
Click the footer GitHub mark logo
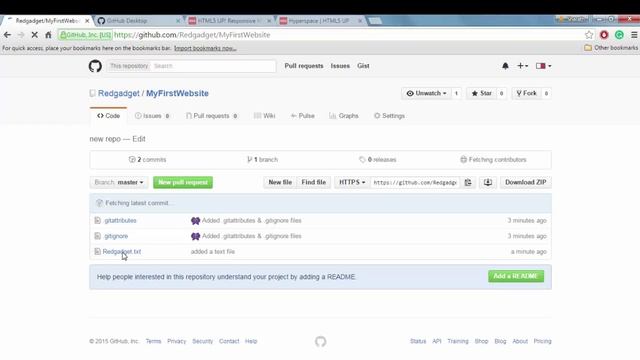320,341
